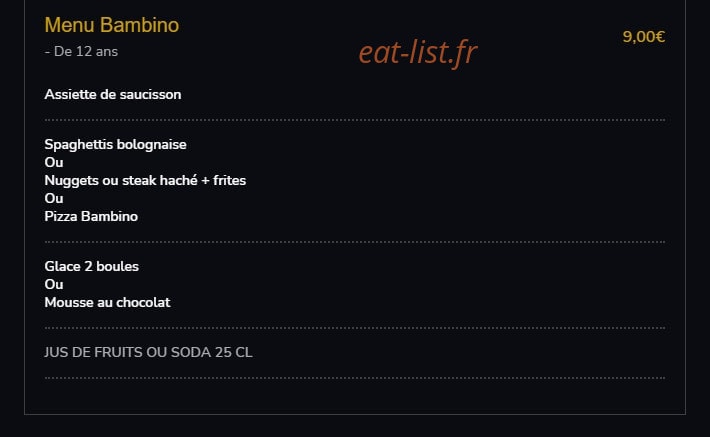Click the first 'Ou' under Spaghettis
This screenshot has width=710, height=437.
pyautogui.click(x=54, y=162)
